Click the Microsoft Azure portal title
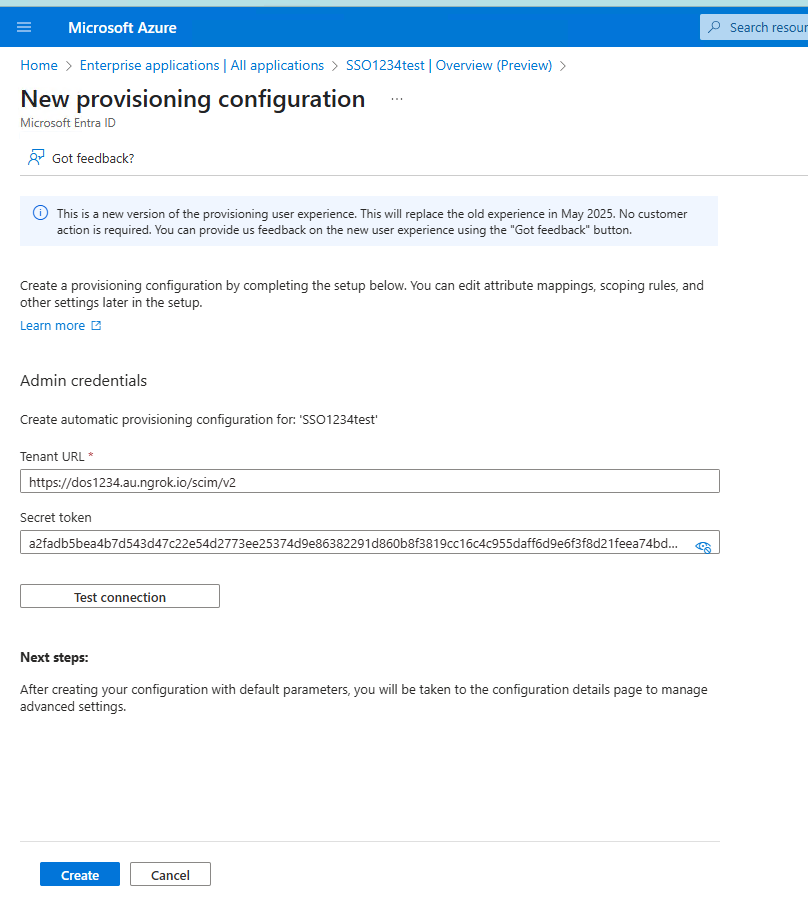 click(x=122, y=27)
